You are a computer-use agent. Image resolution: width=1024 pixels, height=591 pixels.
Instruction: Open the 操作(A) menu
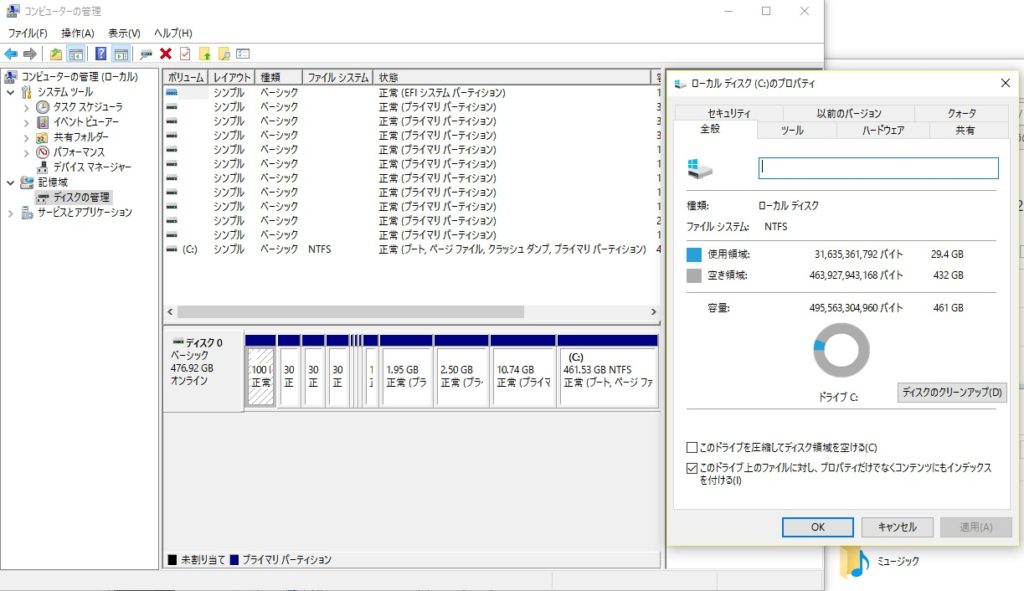(x=78, y=33)
